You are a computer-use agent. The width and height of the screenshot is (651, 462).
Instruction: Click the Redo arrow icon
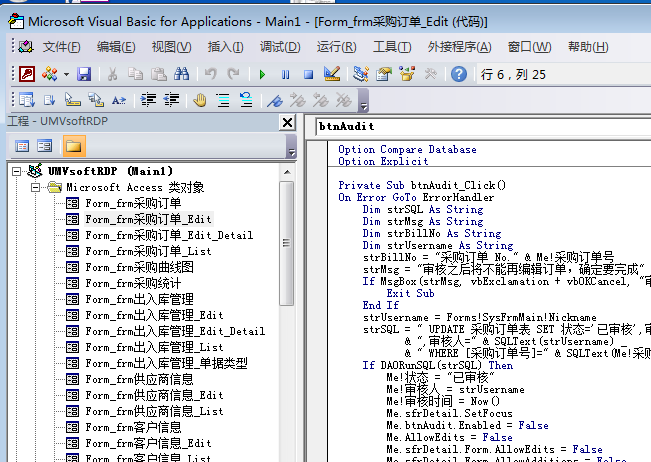pyautogui.click(x=233, y=74)
